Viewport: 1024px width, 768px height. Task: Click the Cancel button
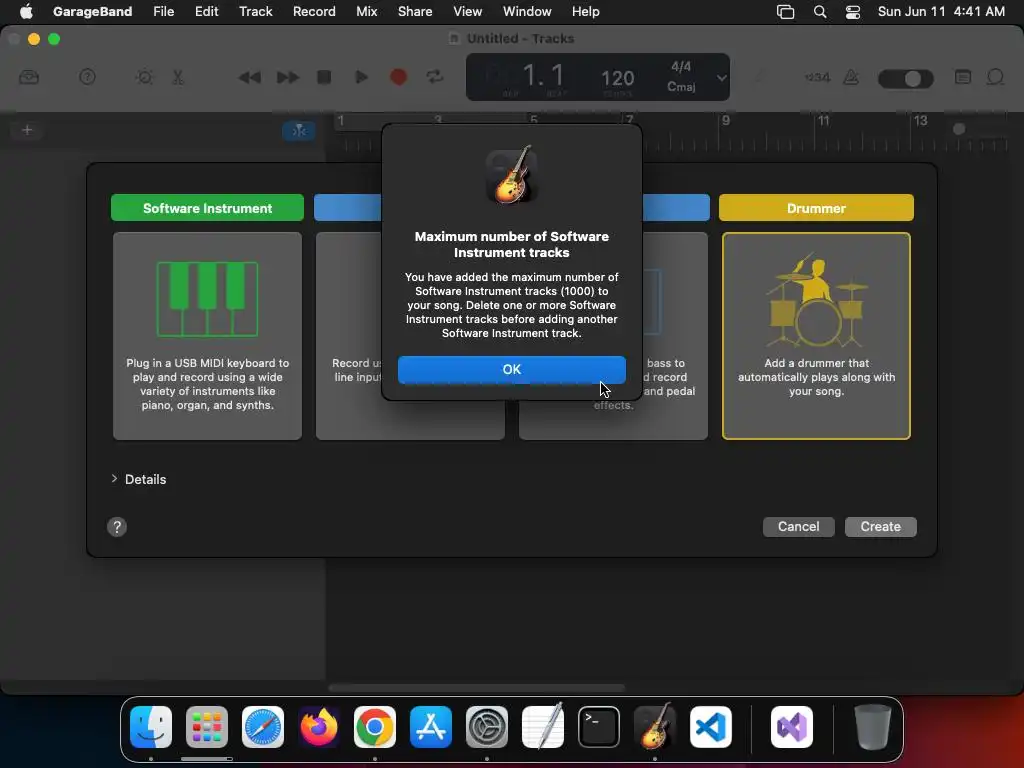798,526
